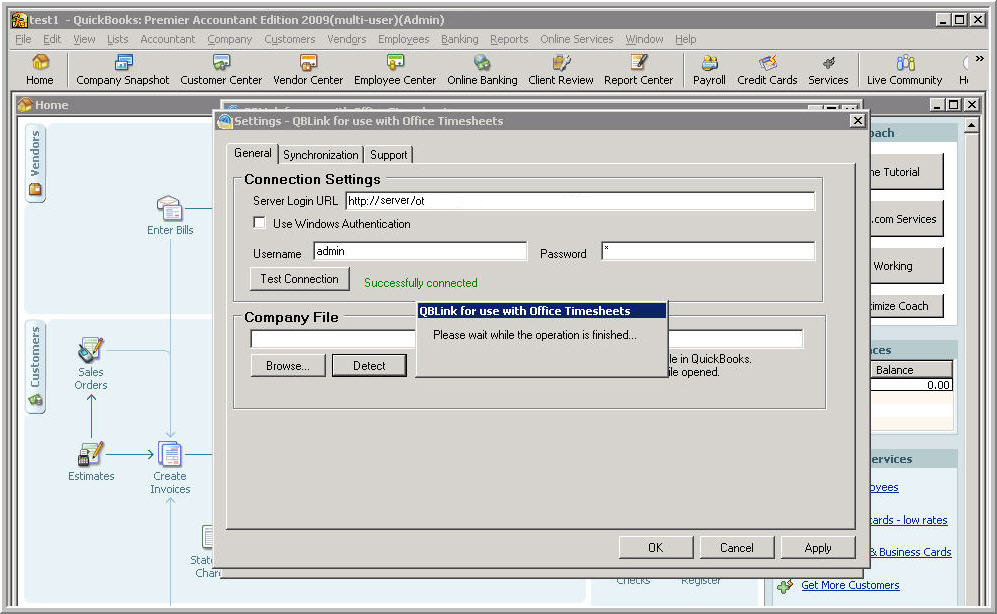Viewport: 997px width, 614px height.
Task: Switch to the Synchronization tab
Action: [x=320, y=154]
